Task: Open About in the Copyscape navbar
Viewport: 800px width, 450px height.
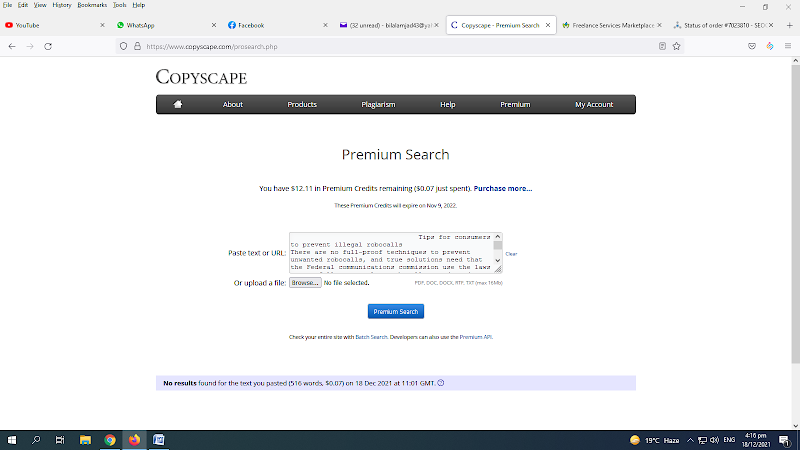Action: [233, 104]
